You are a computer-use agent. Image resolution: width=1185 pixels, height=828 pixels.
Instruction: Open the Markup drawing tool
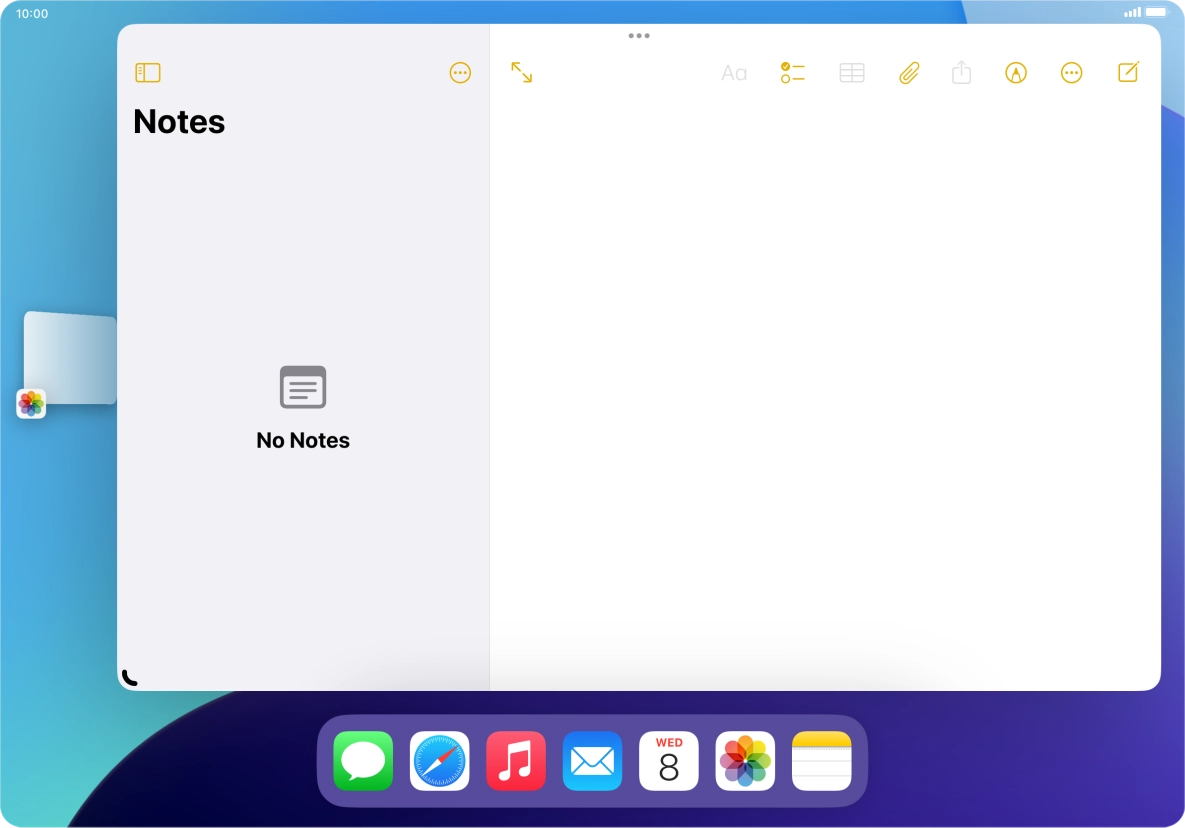pos(1015,72)
